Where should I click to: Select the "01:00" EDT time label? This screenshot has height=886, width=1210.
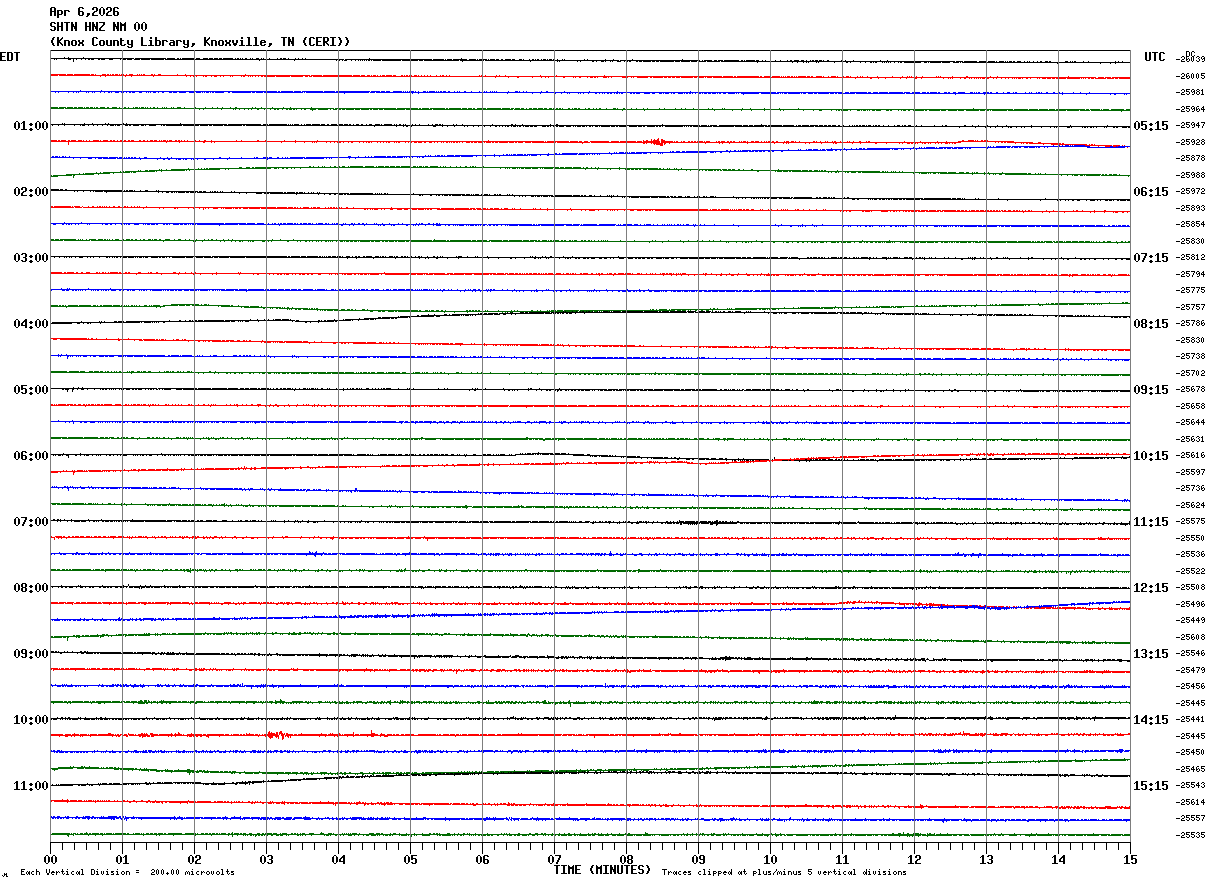[31, 126]
